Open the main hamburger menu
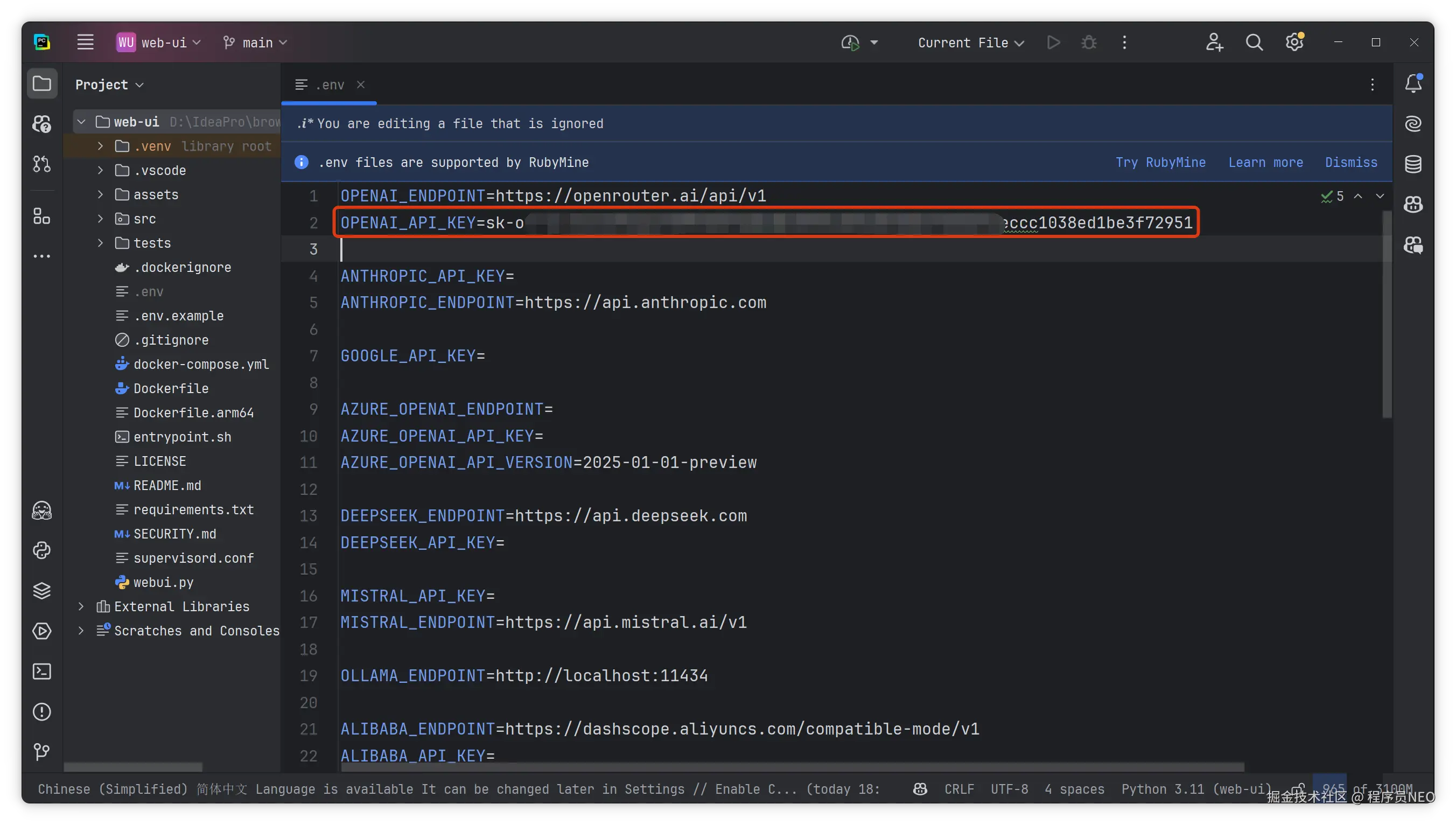The image size is (1456, 825). coord(86,43)
